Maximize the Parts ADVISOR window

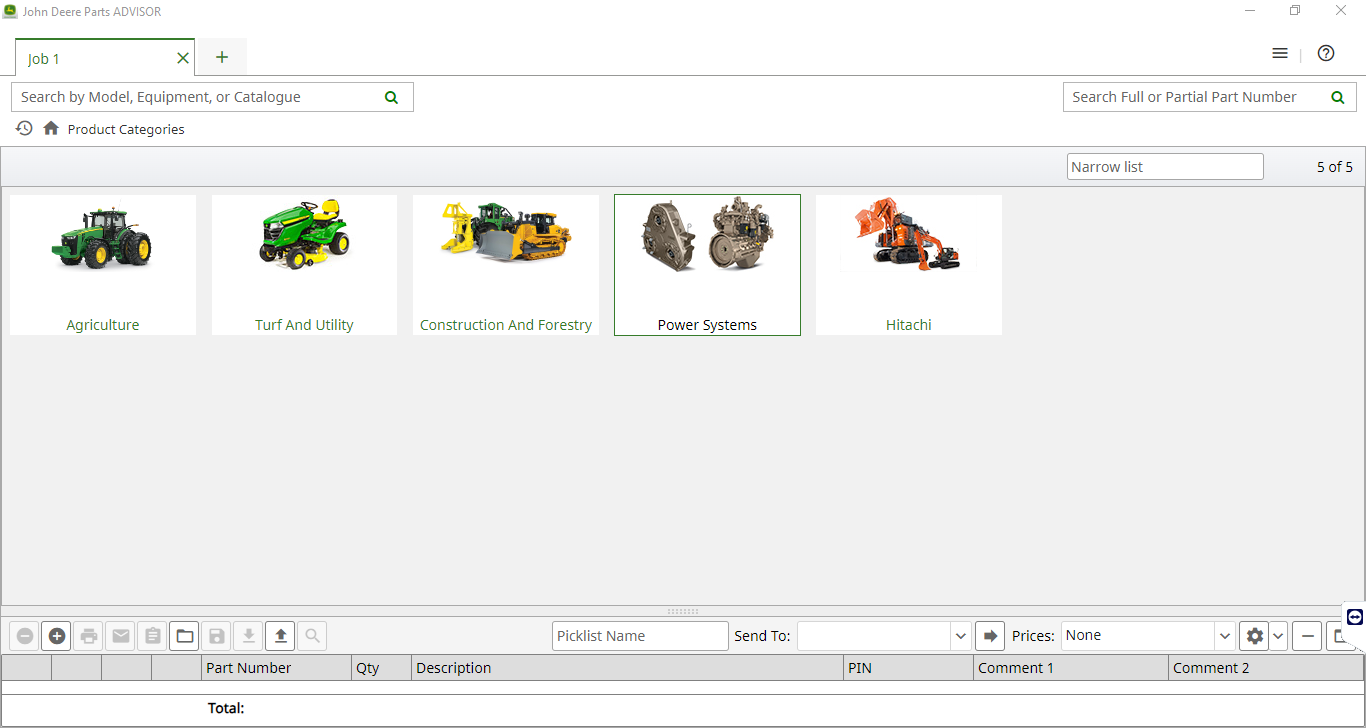[x=1295, y=11]
